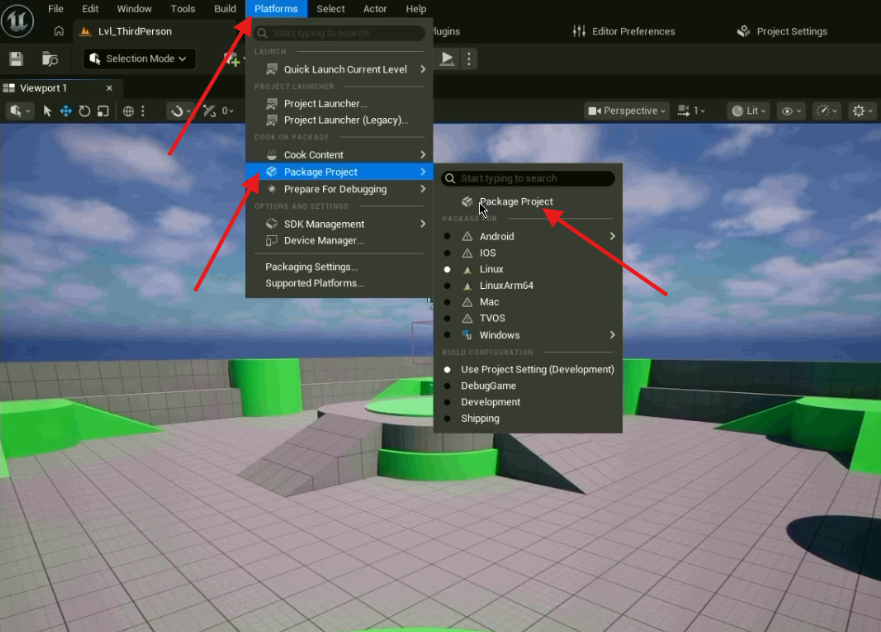Screen dimensions: 881x632
Task: Toggle the angle snap icon showing 0
Action: [218, 111]
